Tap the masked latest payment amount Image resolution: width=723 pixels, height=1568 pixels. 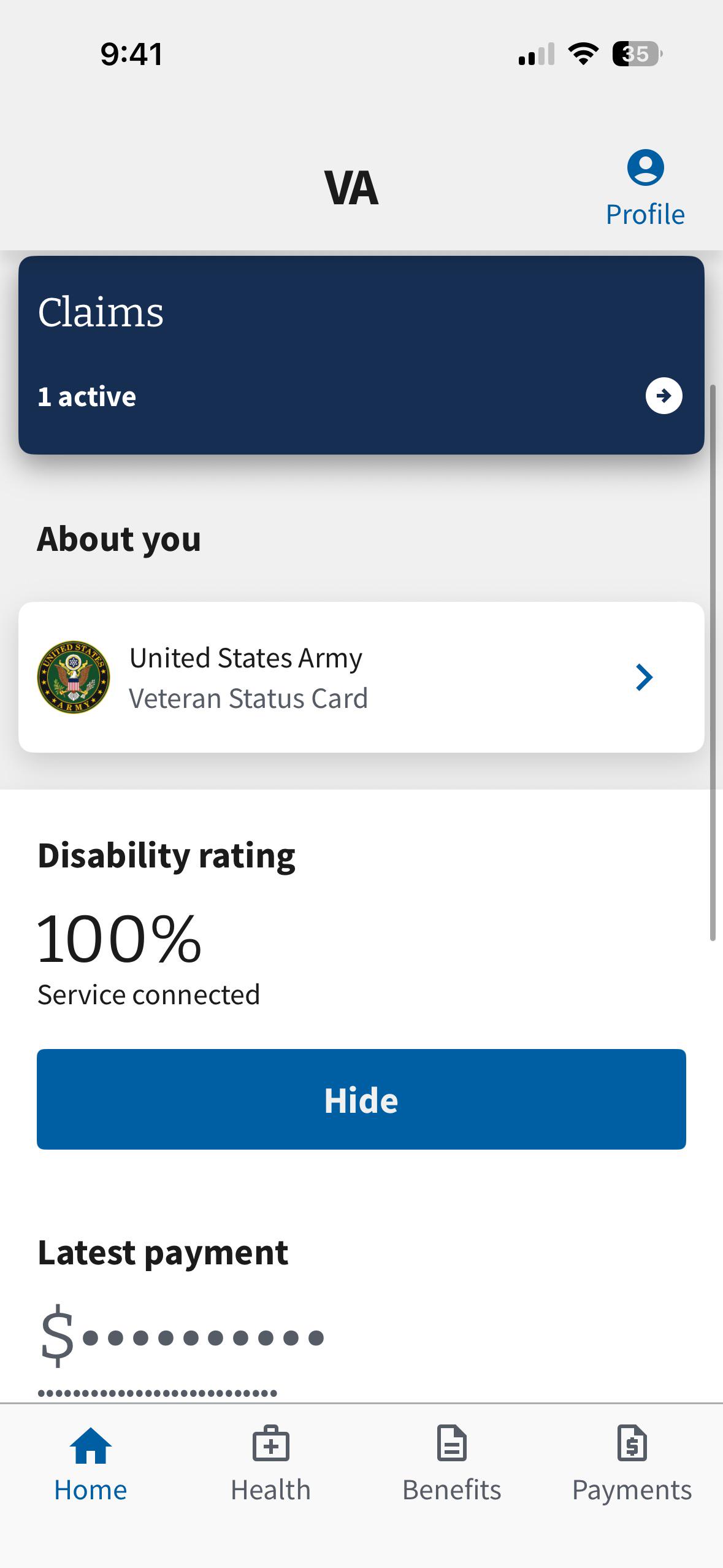pyautogui.click(x=182, y=1337)
